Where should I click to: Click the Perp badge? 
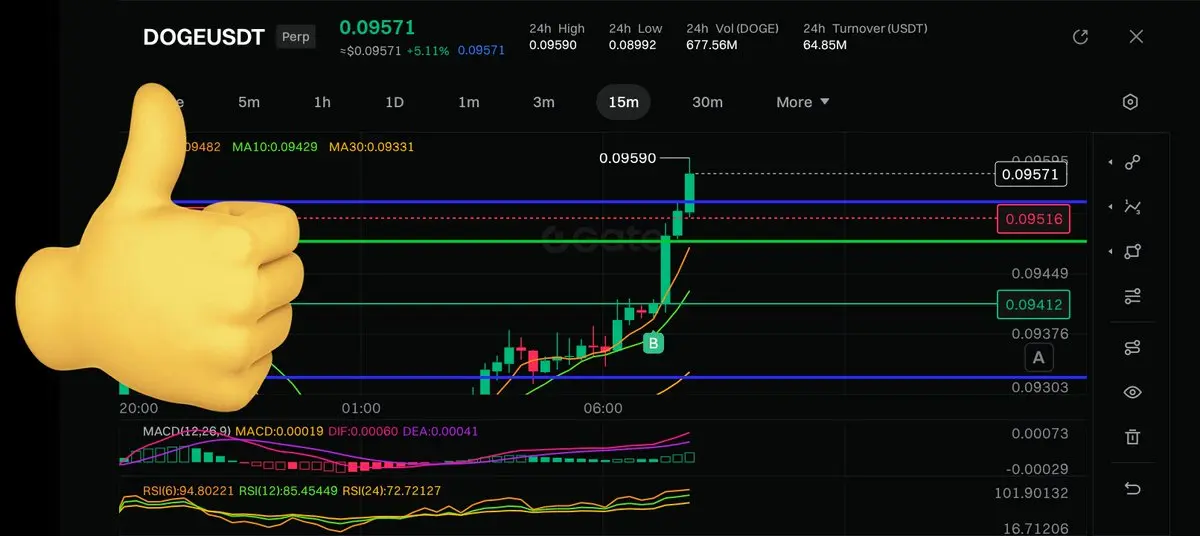click(x=296, y=37)
